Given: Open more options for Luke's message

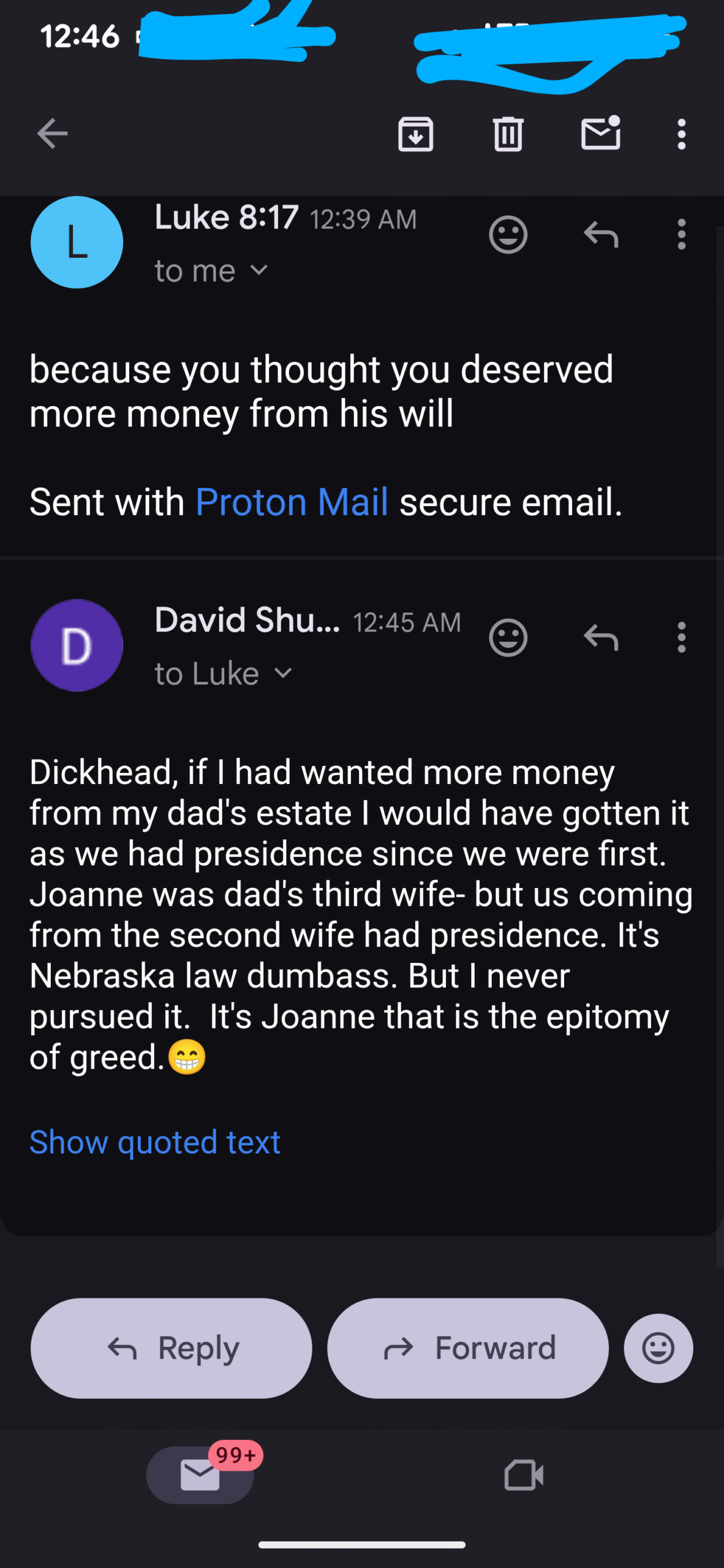Looking at the screenshot, I should coord(681,235).
